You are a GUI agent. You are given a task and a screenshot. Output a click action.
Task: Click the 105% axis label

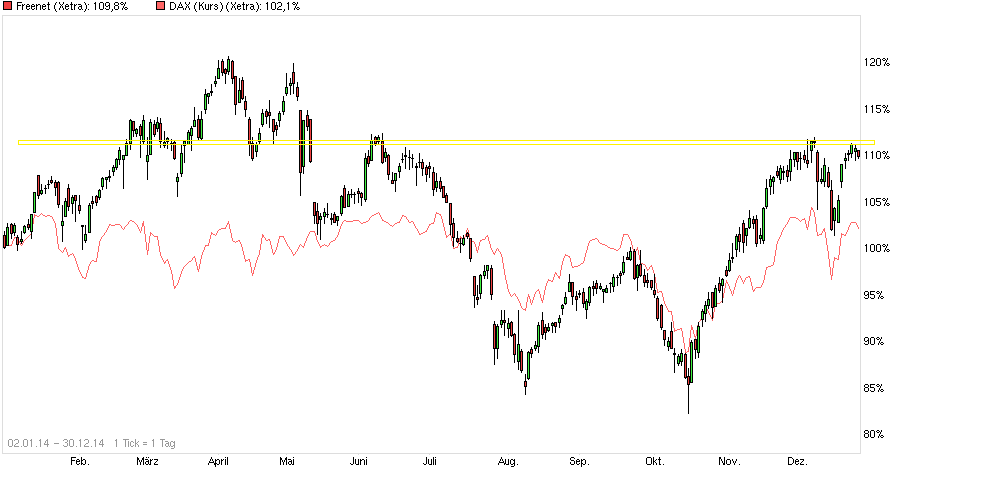point(876,202)
